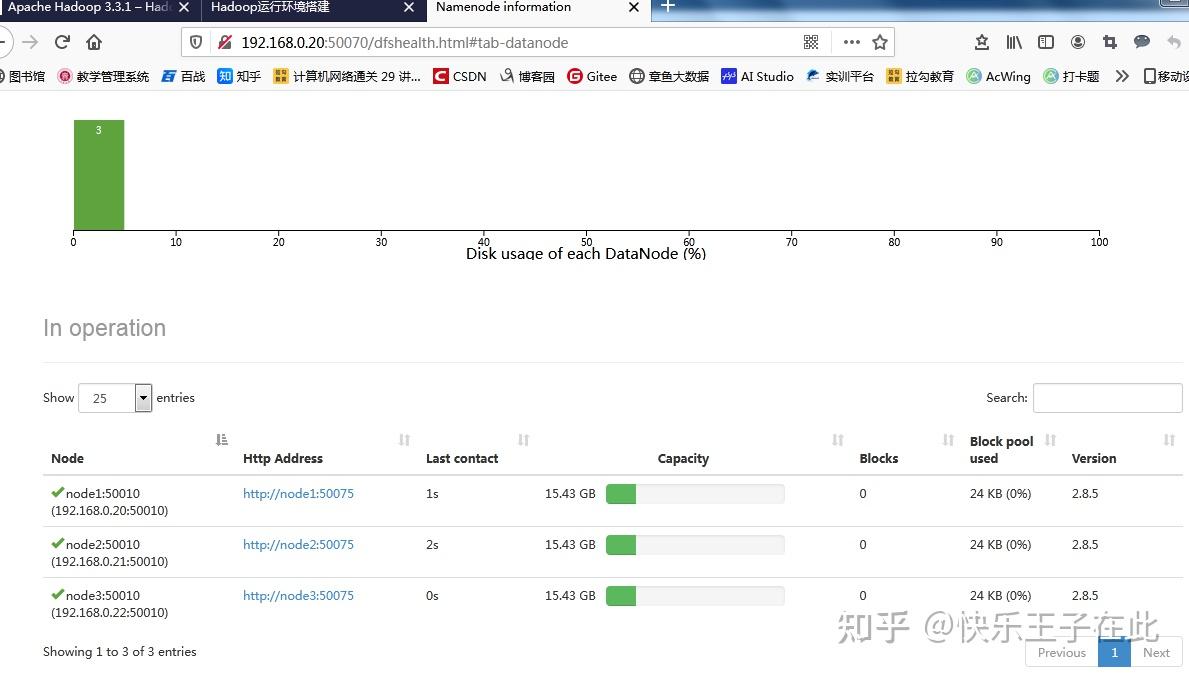Click the Next pagination button
The image size is (1189, 675).
[1156, 652]
